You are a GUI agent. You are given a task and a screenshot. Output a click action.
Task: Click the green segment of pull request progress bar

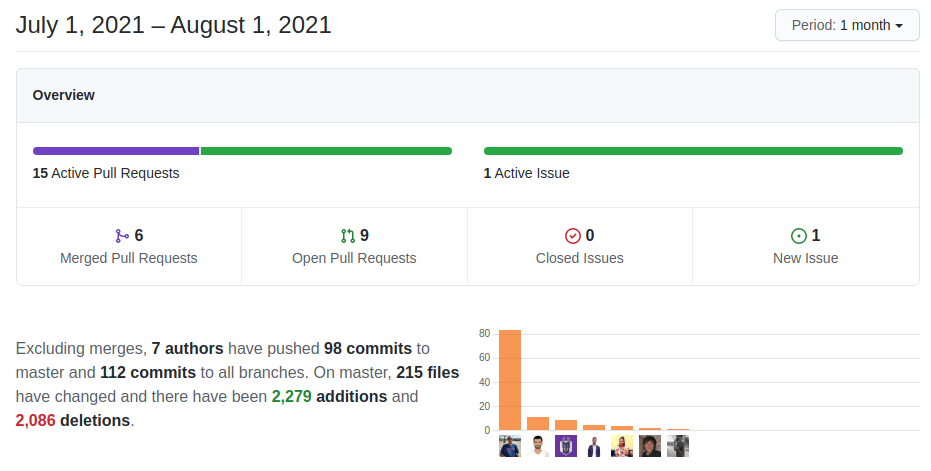(326, 151)
